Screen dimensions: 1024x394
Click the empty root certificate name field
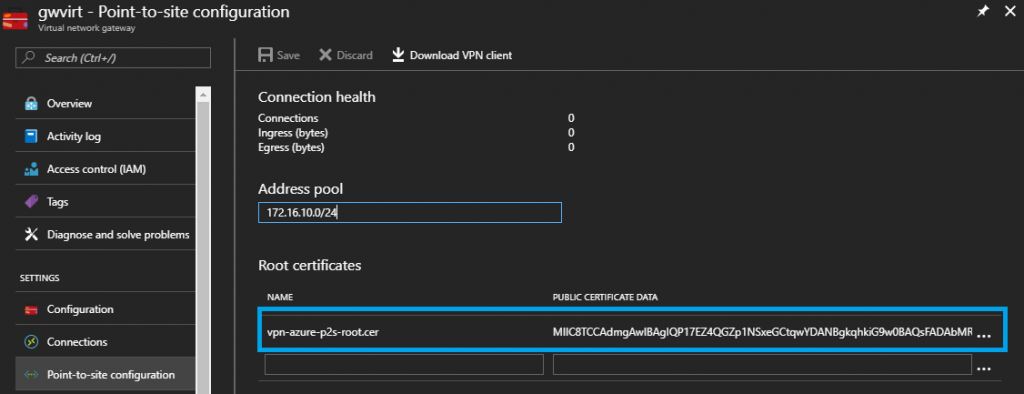click(404, 365)
